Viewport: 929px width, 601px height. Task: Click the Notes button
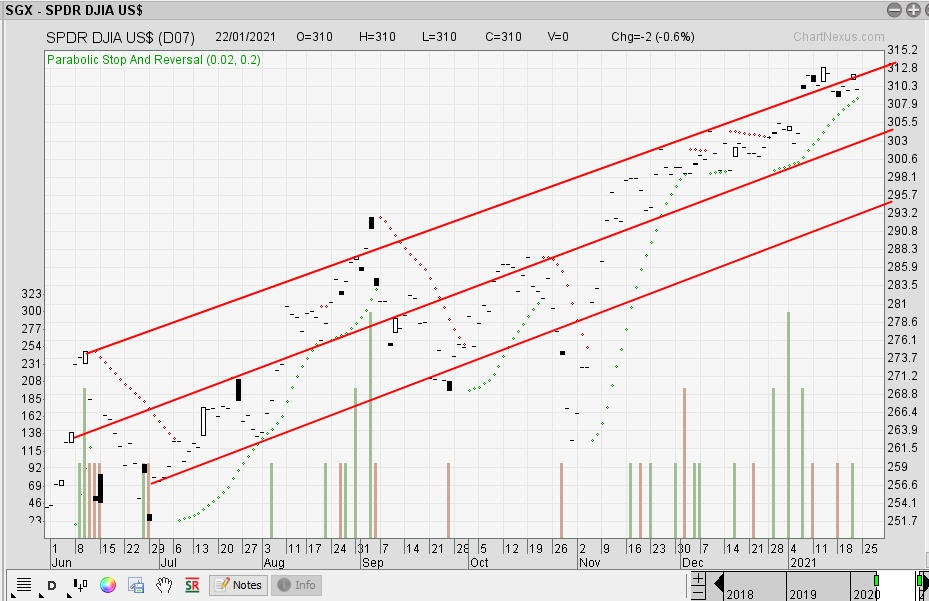click(x=237, y=585)
